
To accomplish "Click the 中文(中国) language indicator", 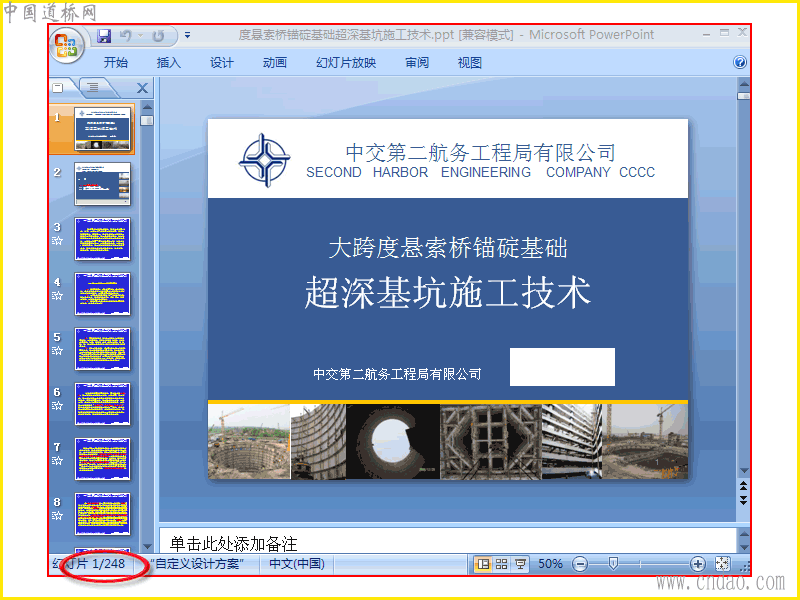I will [x=297, y=564].
